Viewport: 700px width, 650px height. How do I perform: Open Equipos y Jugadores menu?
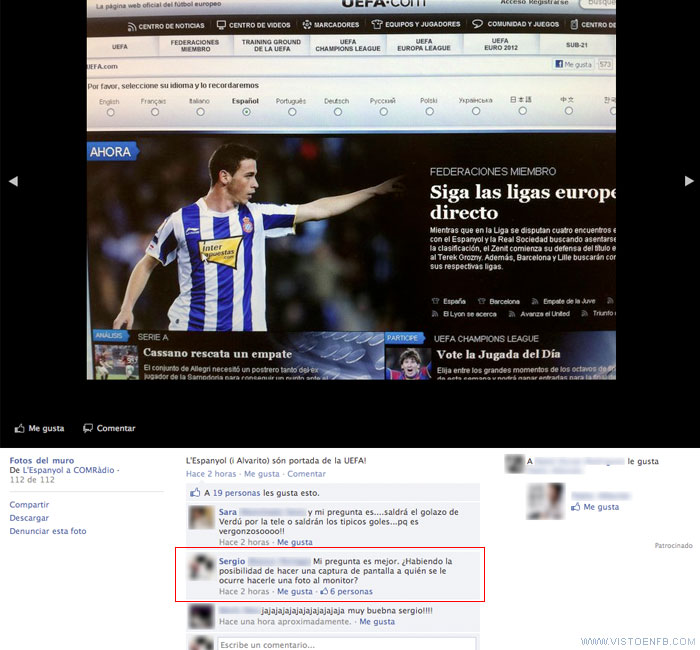(x=416, y=24)
